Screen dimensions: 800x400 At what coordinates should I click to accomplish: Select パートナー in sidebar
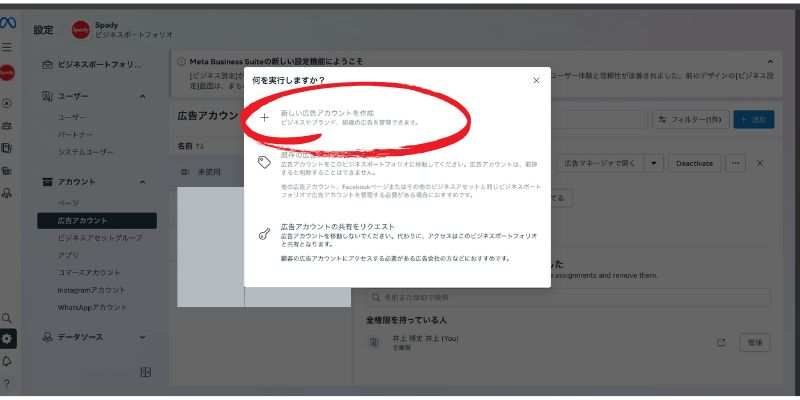click(75, 135)
